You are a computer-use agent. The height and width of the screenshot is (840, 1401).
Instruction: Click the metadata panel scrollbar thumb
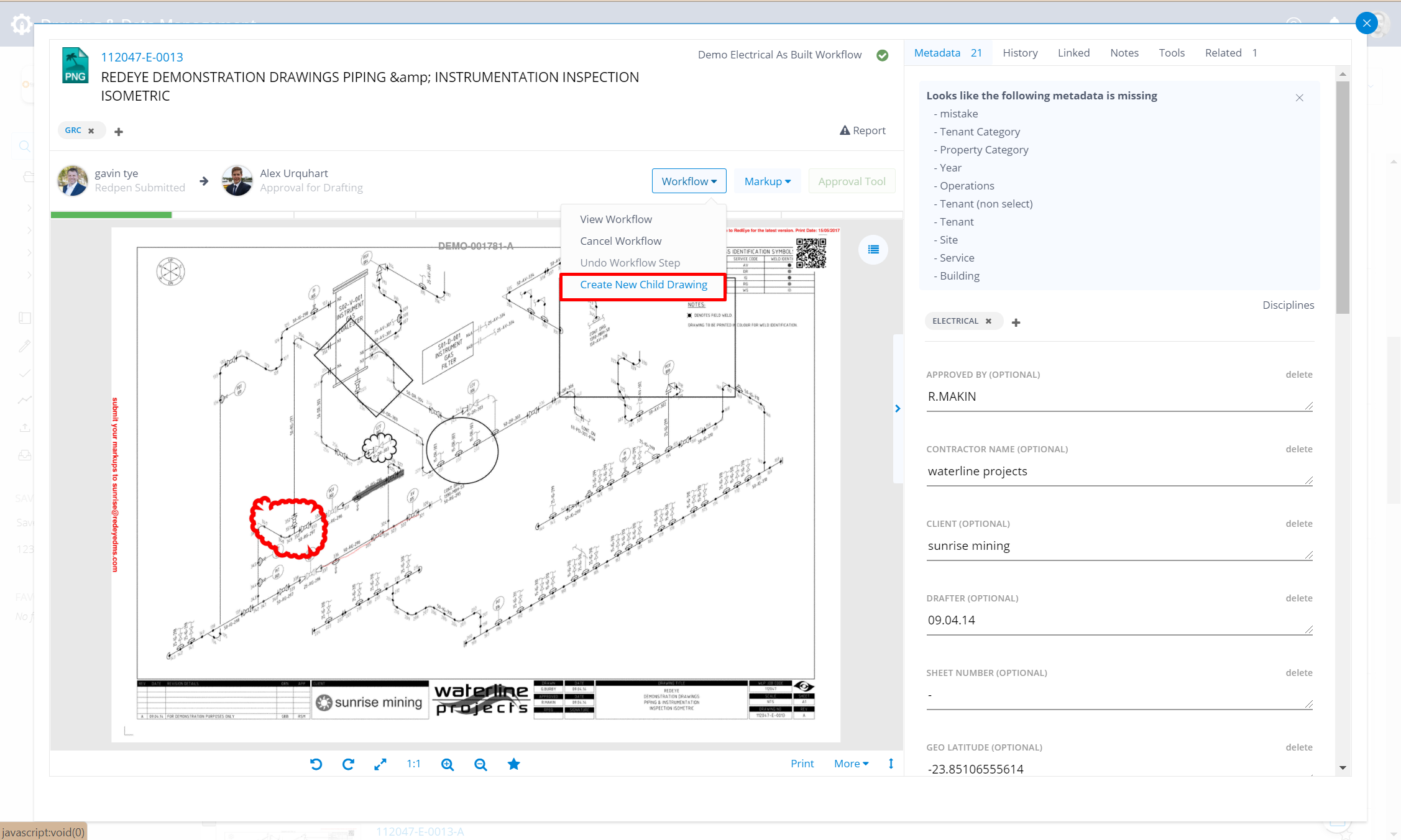coord(1343,197)
